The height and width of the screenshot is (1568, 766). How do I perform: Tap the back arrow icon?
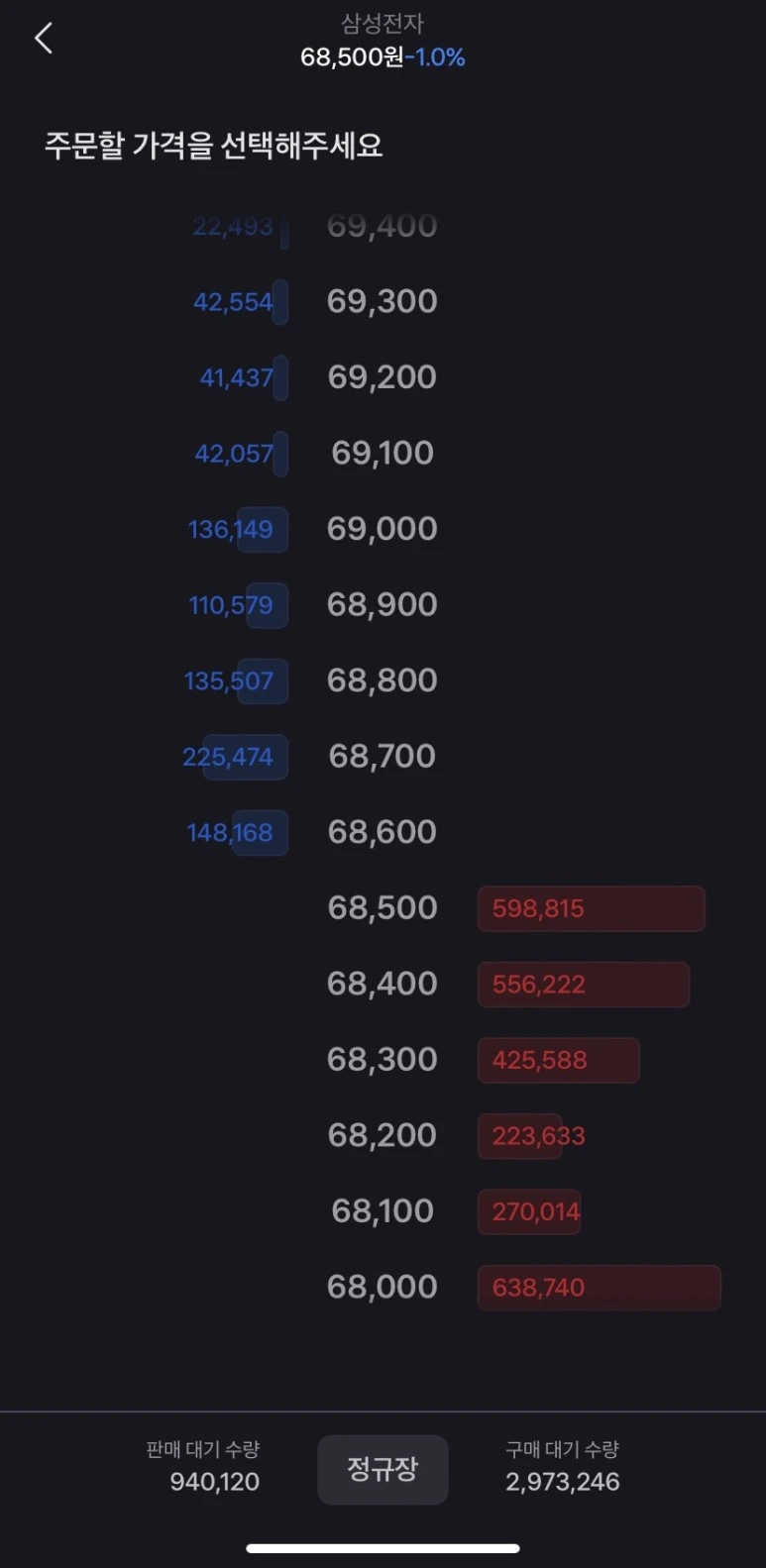(43, 39)
